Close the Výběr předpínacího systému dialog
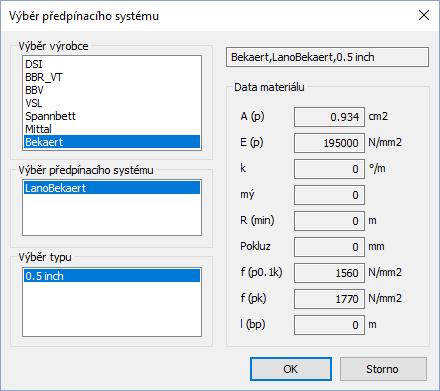The image size is (440, 391). [424, 15]
